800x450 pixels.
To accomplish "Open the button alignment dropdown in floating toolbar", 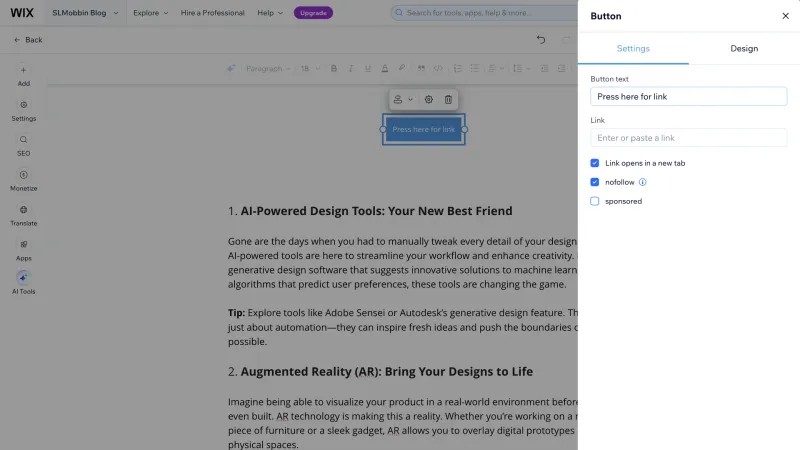I will click(403, 99).
